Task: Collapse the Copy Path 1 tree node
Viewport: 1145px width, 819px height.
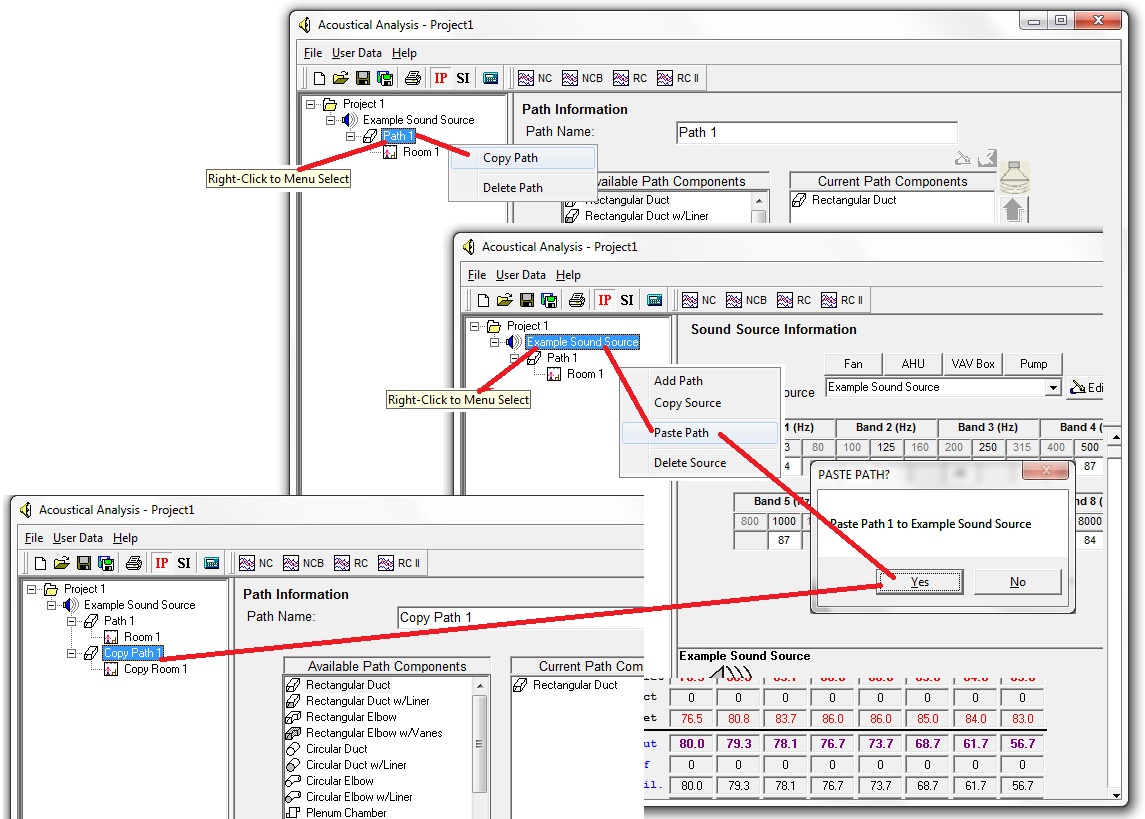Action: click(73, 653)
